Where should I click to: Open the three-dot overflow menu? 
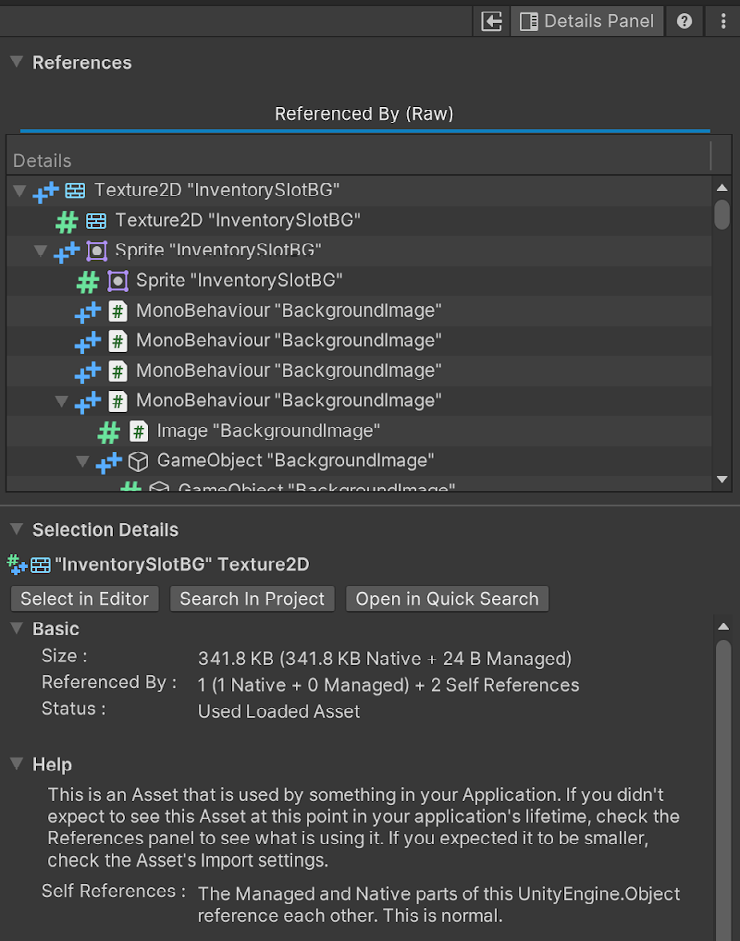coord(723,20)
